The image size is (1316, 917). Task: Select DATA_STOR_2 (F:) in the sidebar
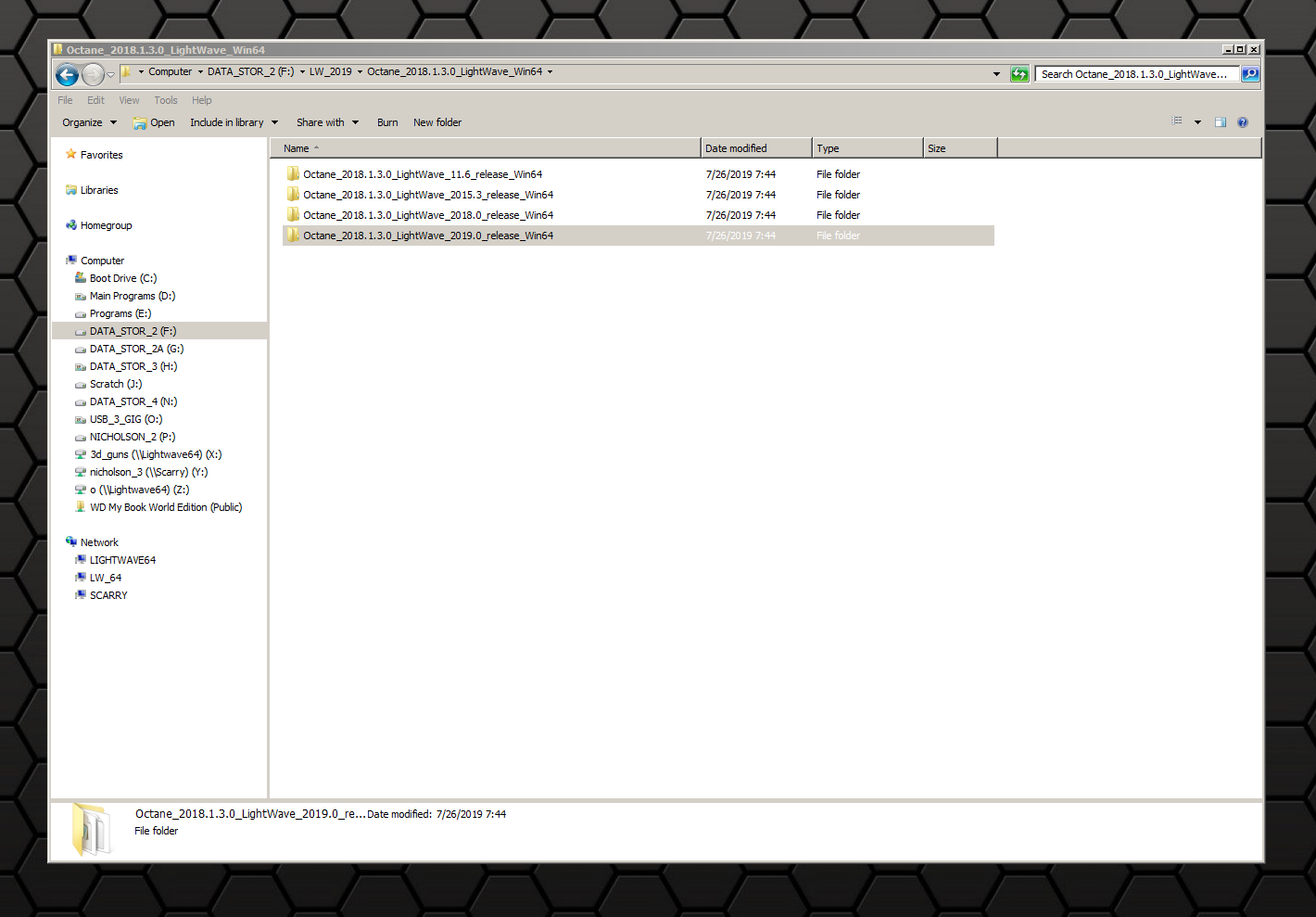[x=133, y=331]
